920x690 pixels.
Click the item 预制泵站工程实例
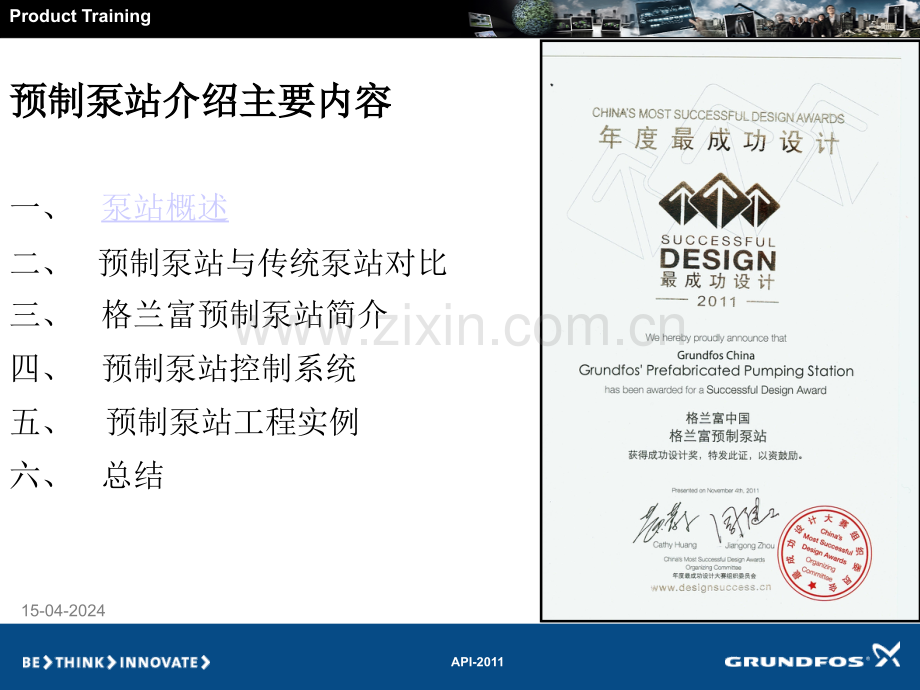click(232, 422)
